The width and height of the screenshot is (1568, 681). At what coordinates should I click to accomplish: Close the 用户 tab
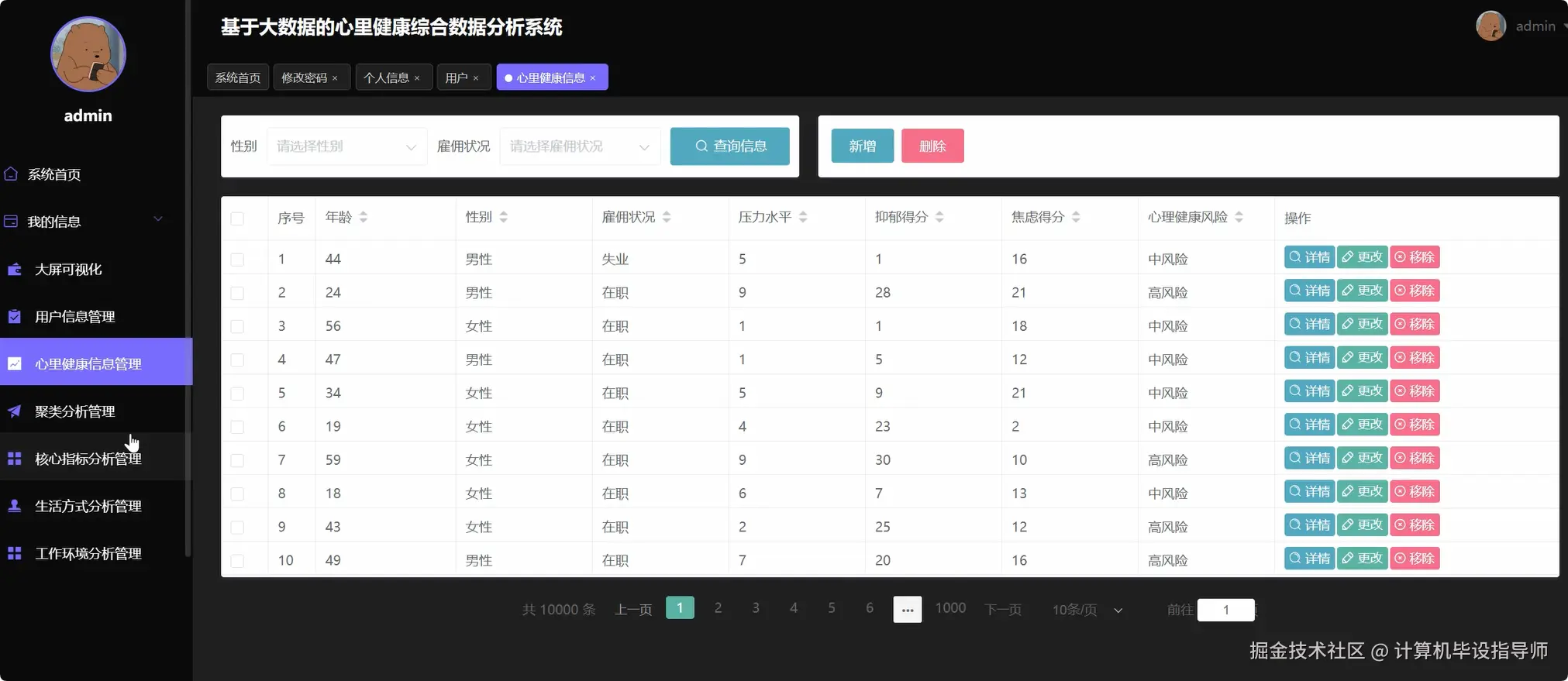click(x=476, y=78)
